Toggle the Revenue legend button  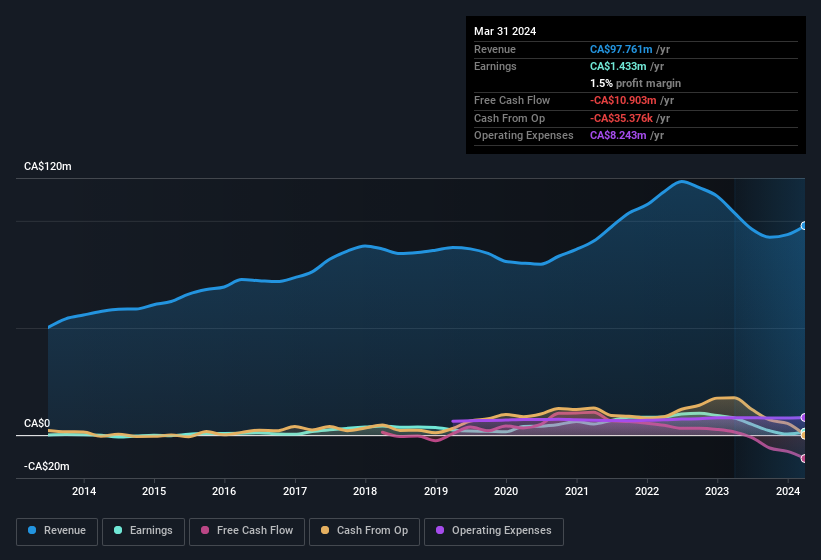pyautogui.click(x=57, y=531)
